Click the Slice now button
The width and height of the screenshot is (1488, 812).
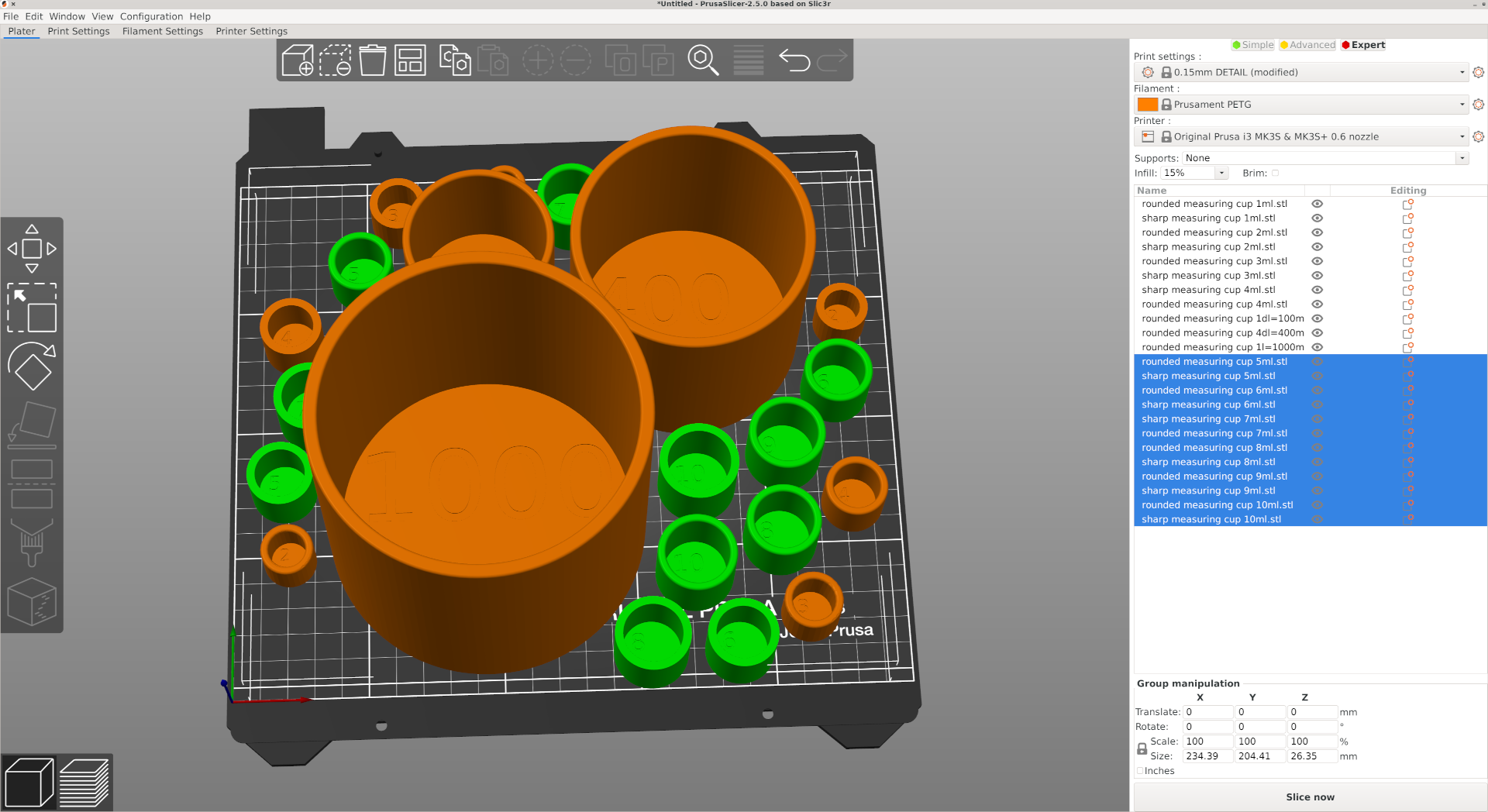[x=1310, y=797]
